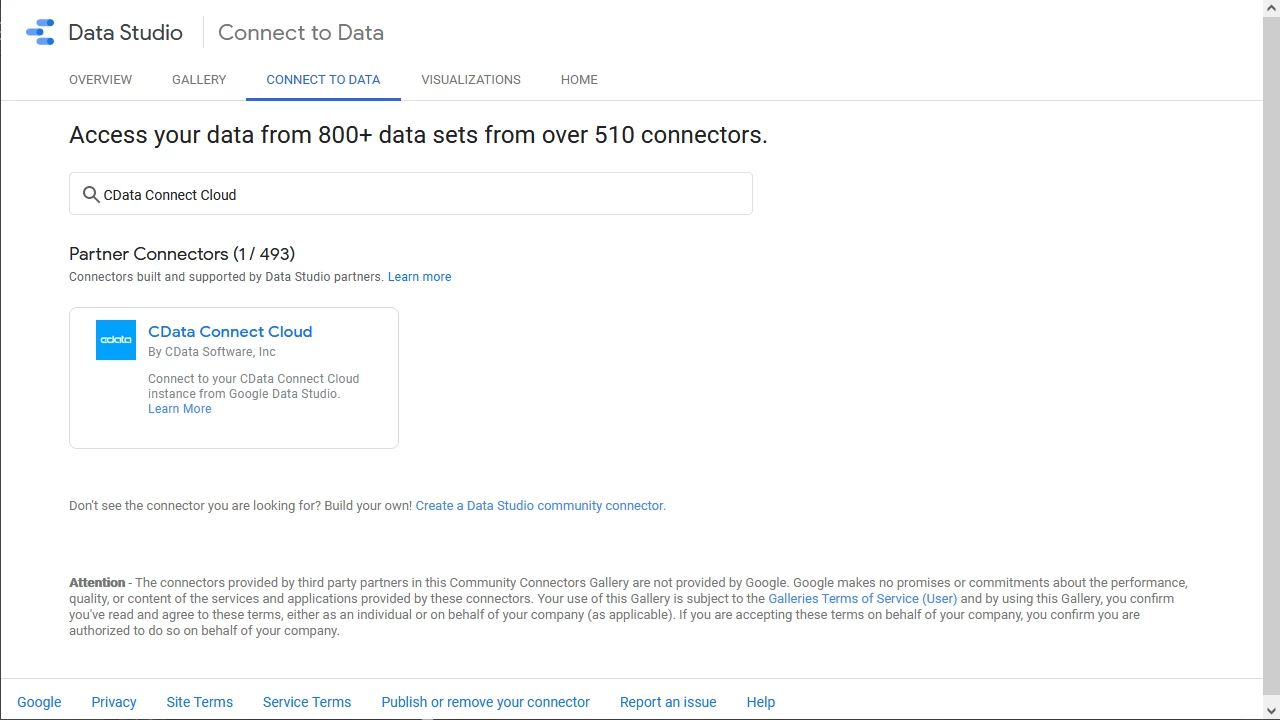
Task: Click Learn More on the CData card
Action: [x=179, y=408]
